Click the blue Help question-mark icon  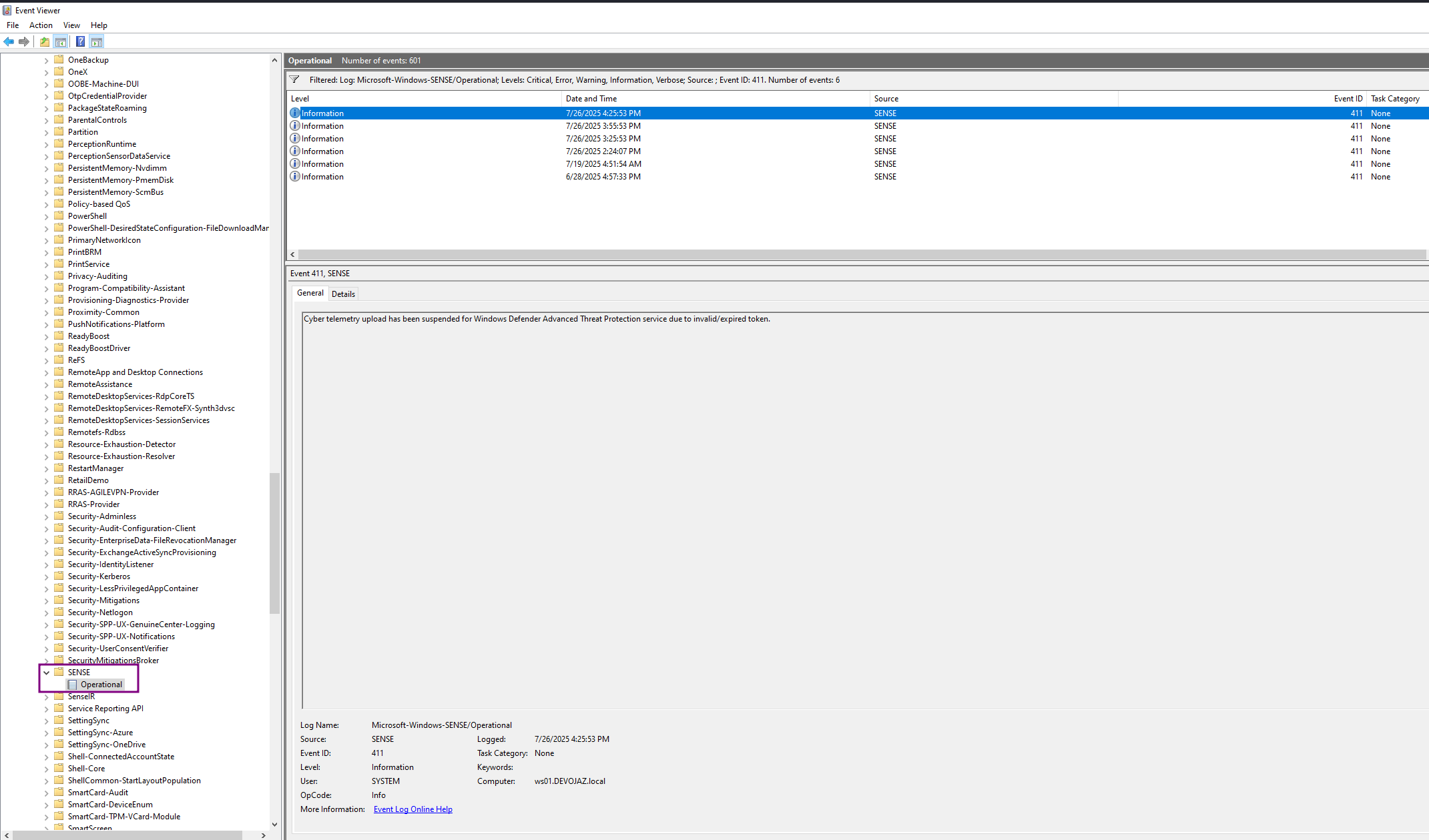(x=80, y=41)
